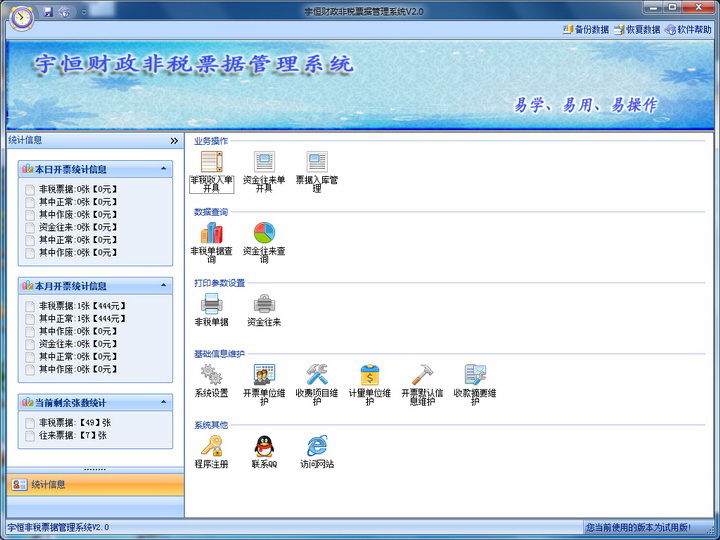The width and height of the screenshot is (720, 540).
Task: Click monthly 非税票据:1张【444元】 row
Action: [76, 305]
